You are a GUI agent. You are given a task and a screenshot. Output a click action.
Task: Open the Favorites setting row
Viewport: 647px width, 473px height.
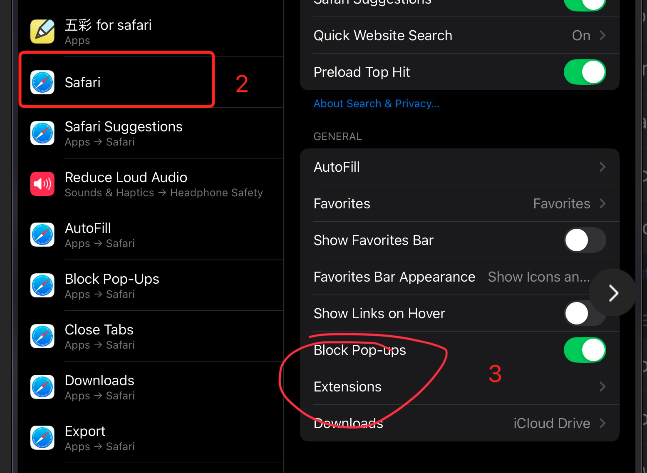pos(460,203)
